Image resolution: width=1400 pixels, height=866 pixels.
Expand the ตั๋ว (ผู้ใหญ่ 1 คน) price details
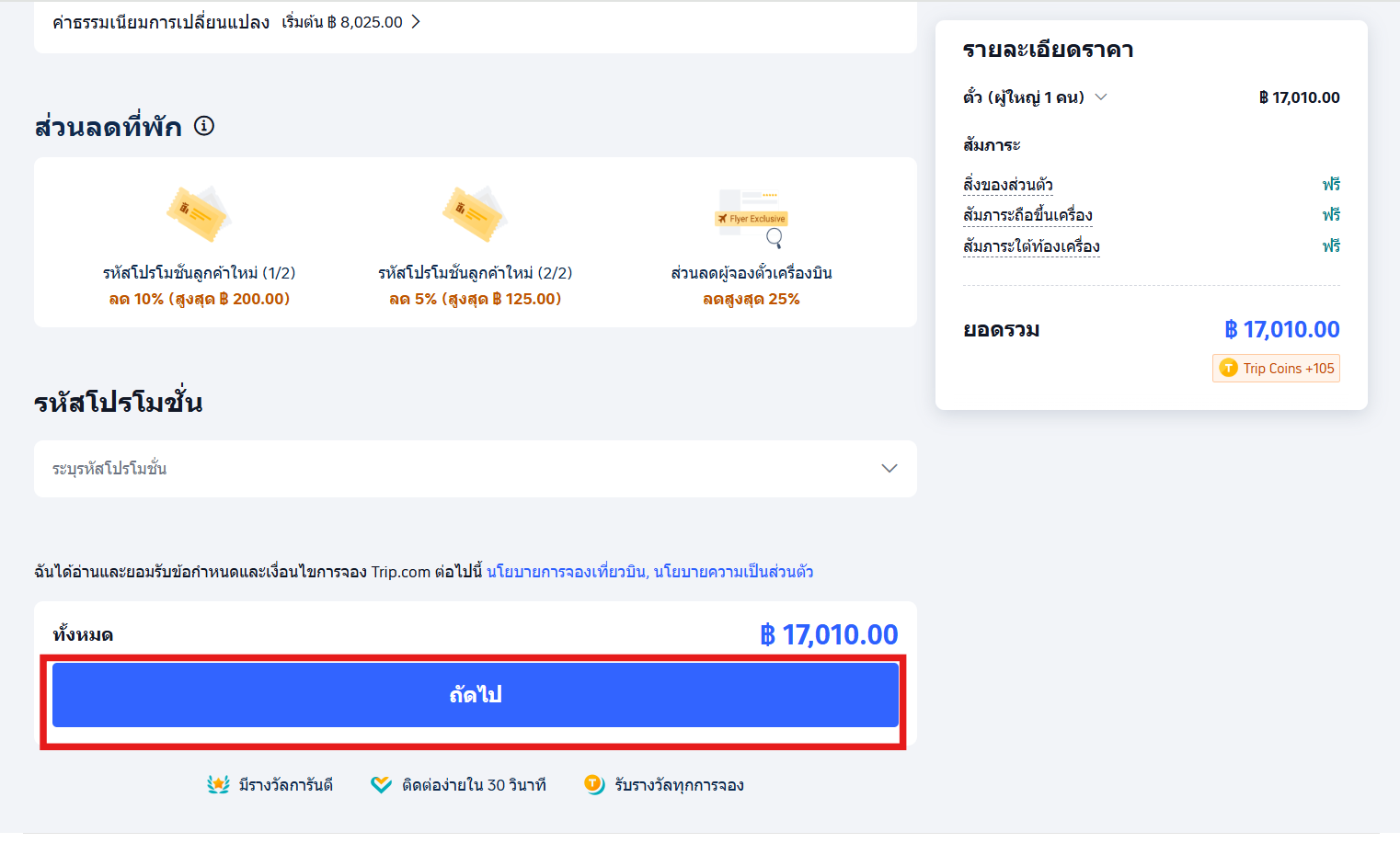click(1101, 97)
